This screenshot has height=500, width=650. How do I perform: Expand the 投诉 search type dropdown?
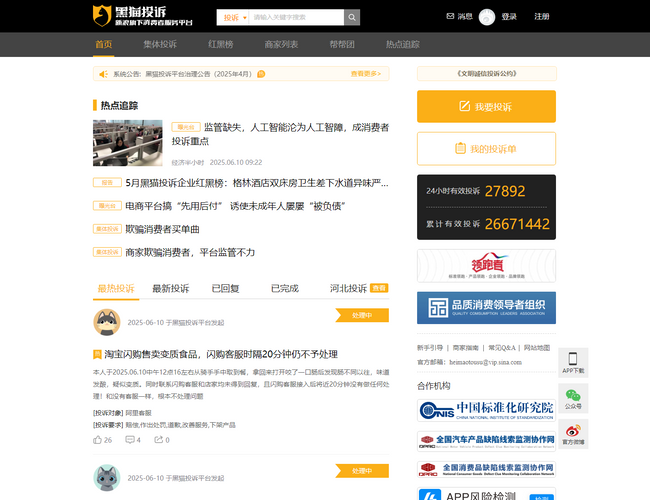pos(232,17)
